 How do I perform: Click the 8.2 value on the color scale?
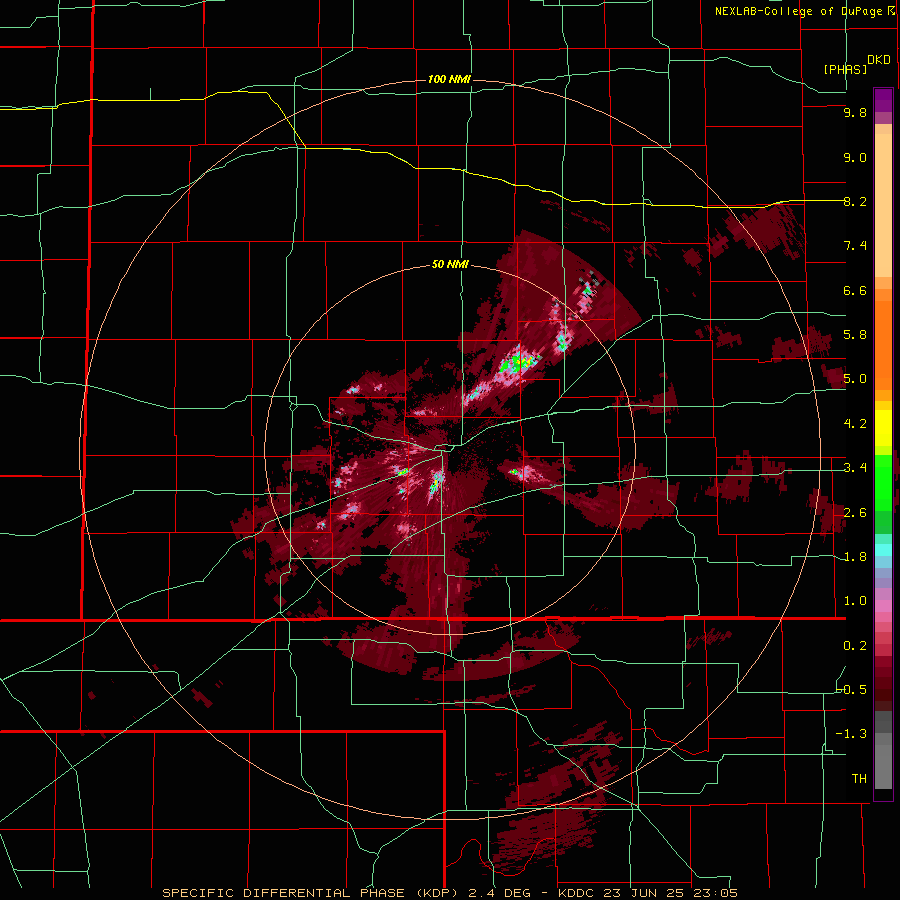pos(855,201)
